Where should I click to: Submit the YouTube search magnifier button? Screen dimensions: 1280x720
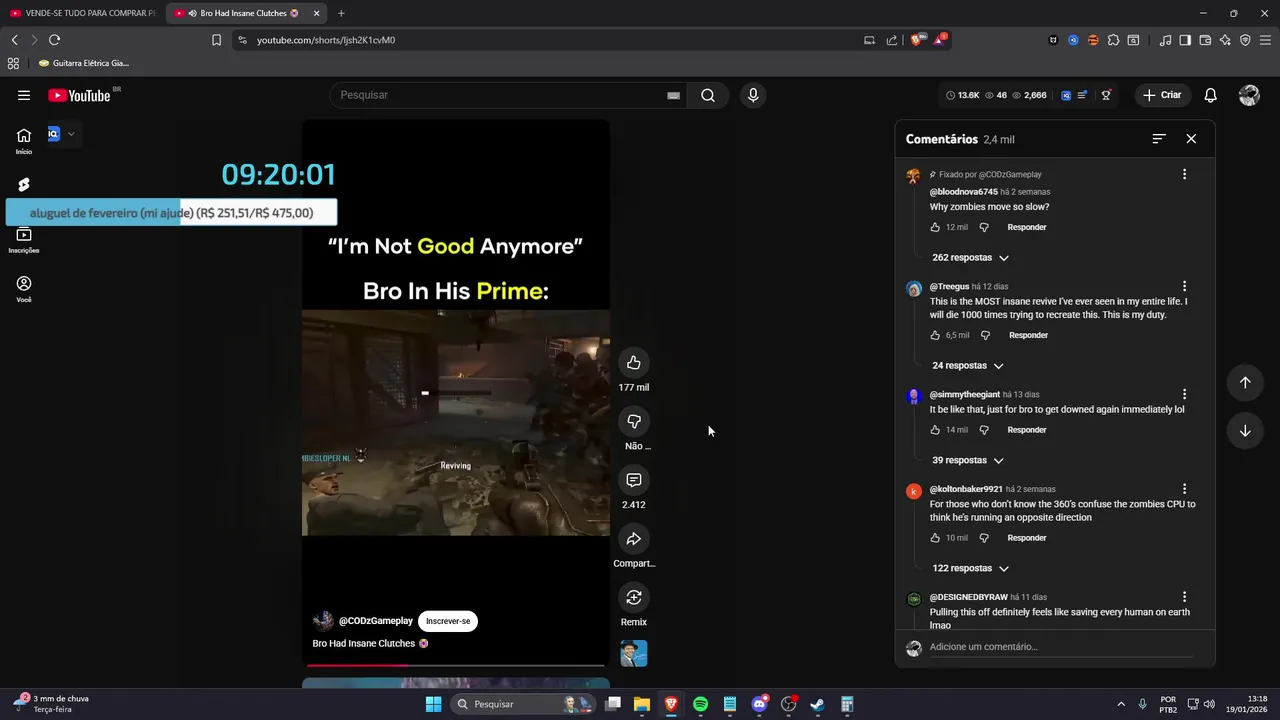pyautogui.click(x=708, y=95)
